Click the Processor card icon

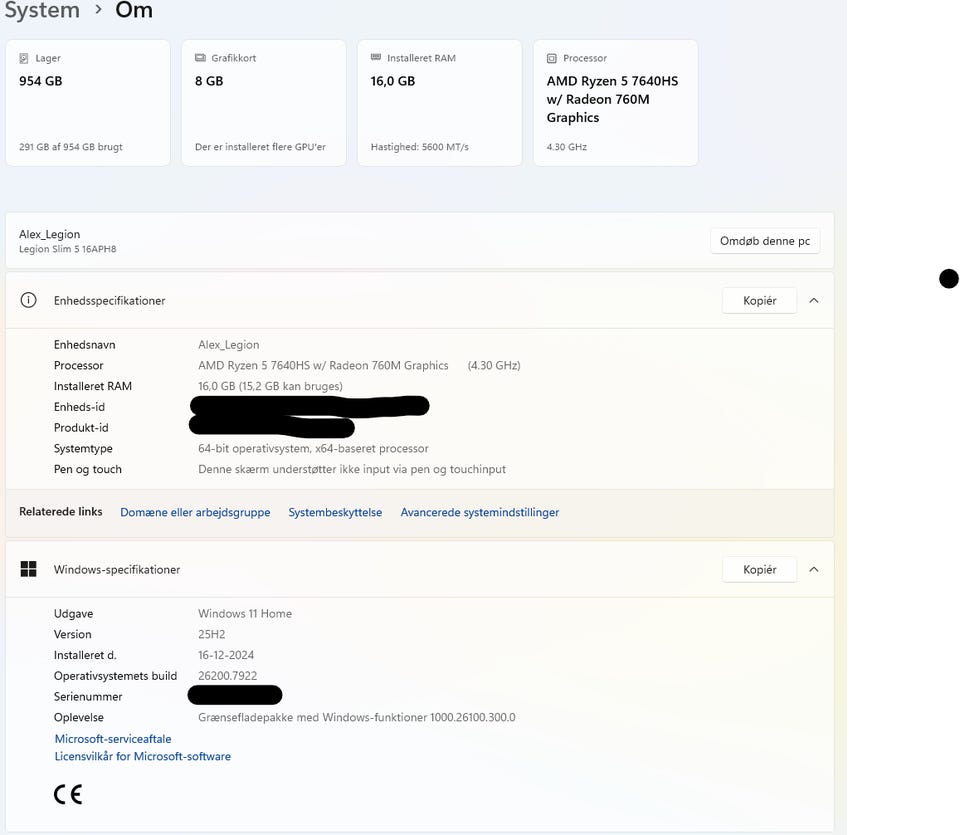[552, 58]
